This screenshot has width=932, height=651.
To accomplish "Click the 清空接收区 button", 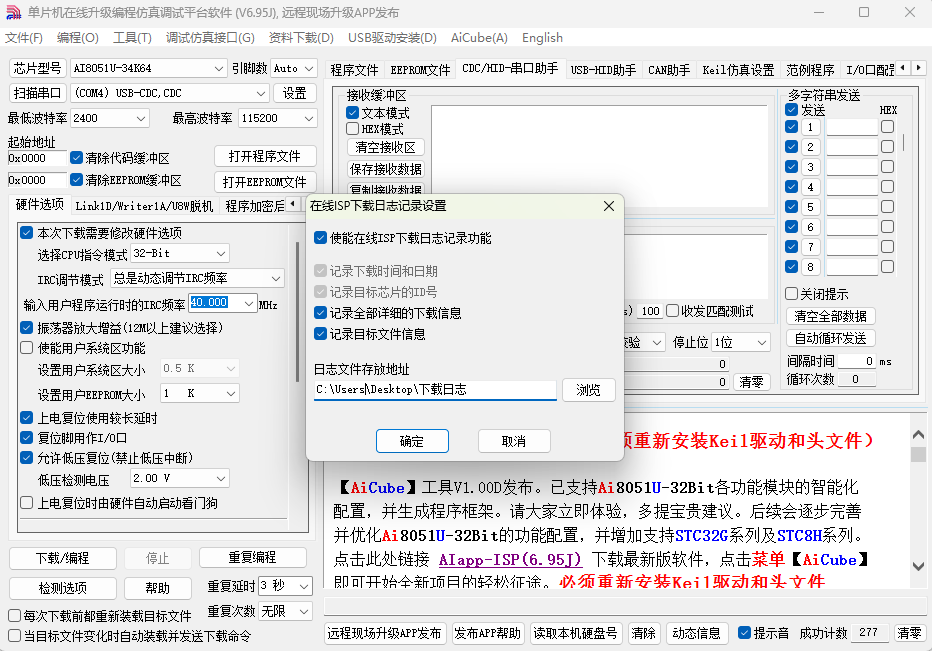I will point(385,147).
